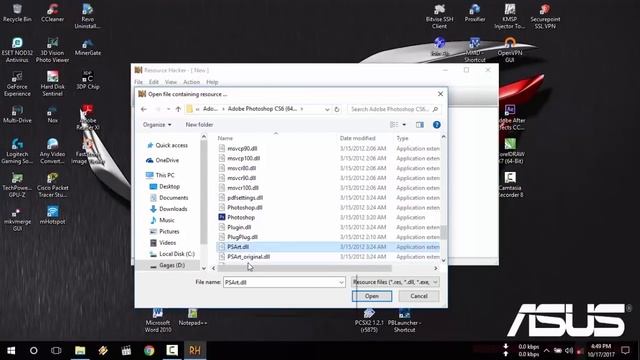Toggle the preview pane button

[x=420, y=124]
